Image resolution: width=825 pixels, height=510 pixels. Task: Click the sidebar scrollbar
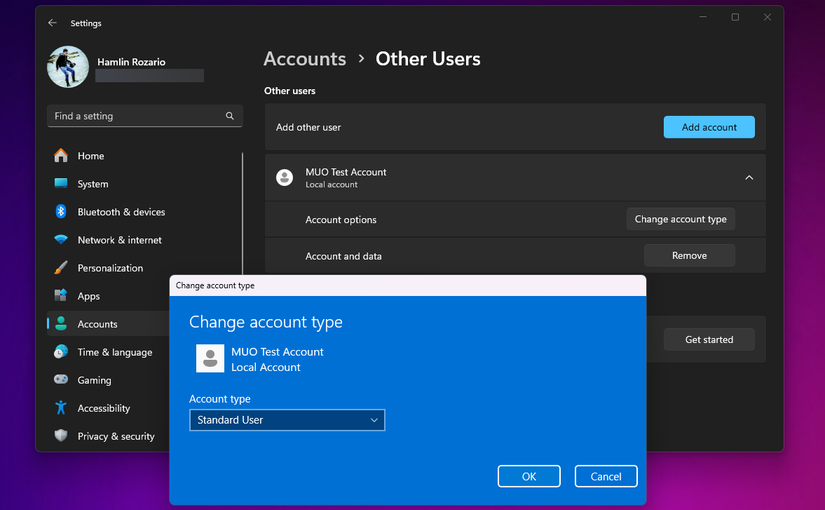[x=243, y=213]
